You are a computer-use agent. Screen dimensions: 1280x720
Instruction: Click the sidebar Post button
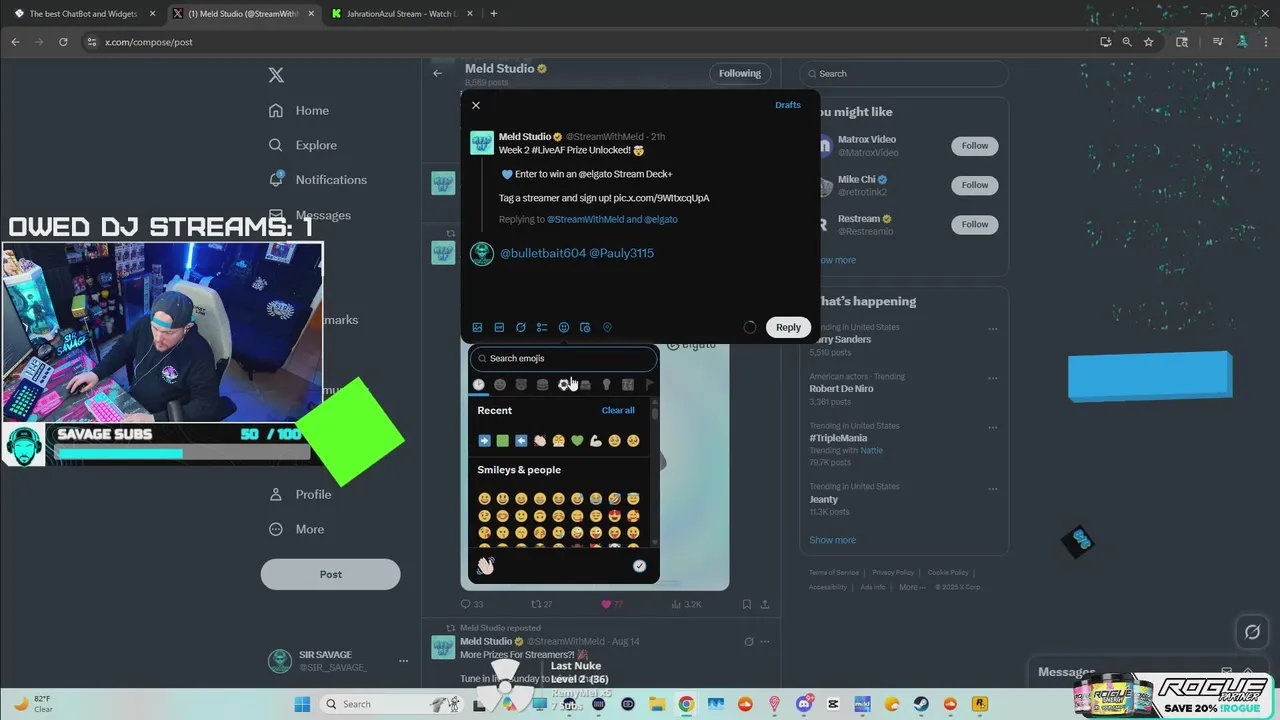tap(331, 574)
